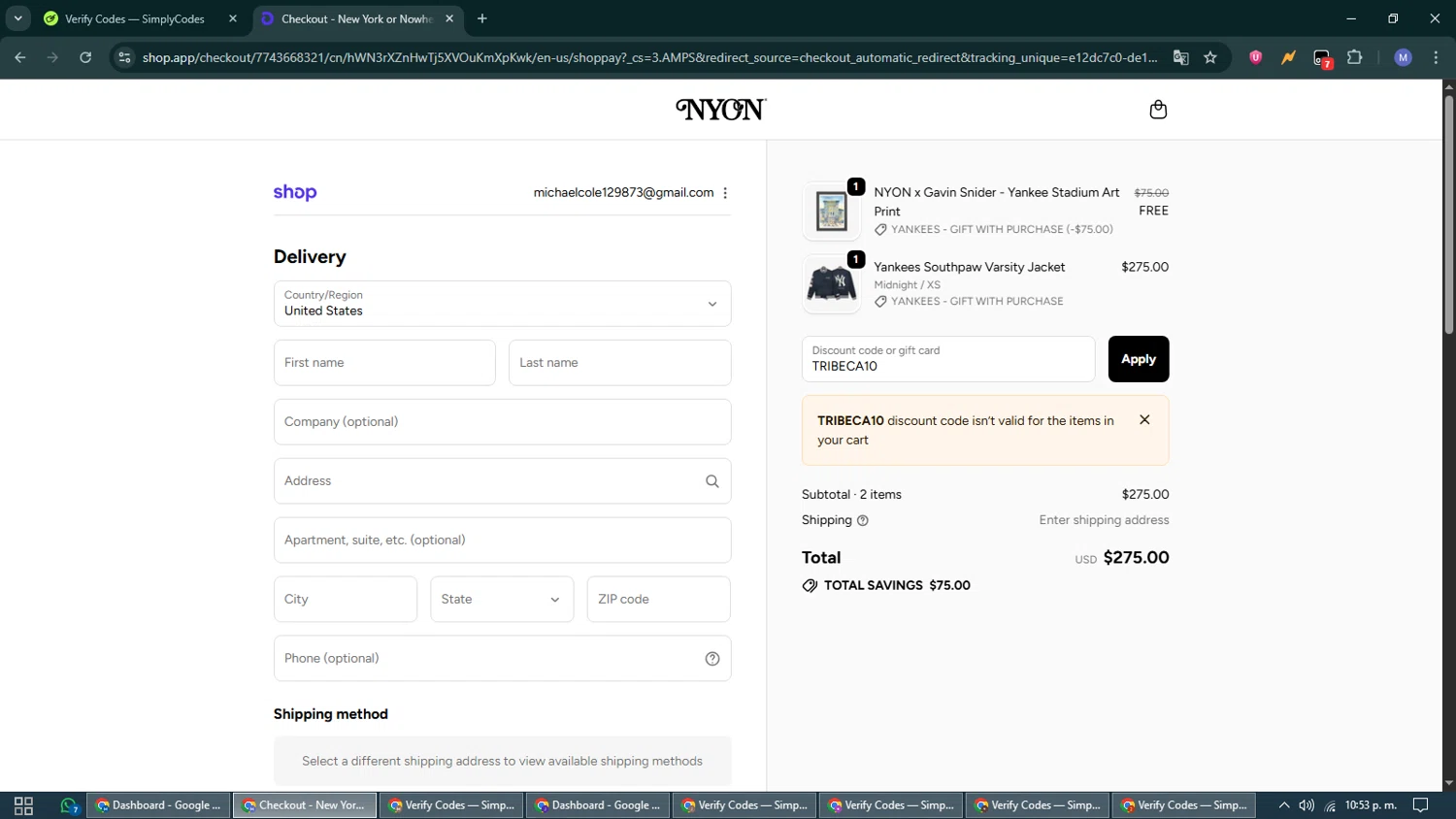Open the notification center icon
Screen dimensions: 1456x819
point(1420,805)
